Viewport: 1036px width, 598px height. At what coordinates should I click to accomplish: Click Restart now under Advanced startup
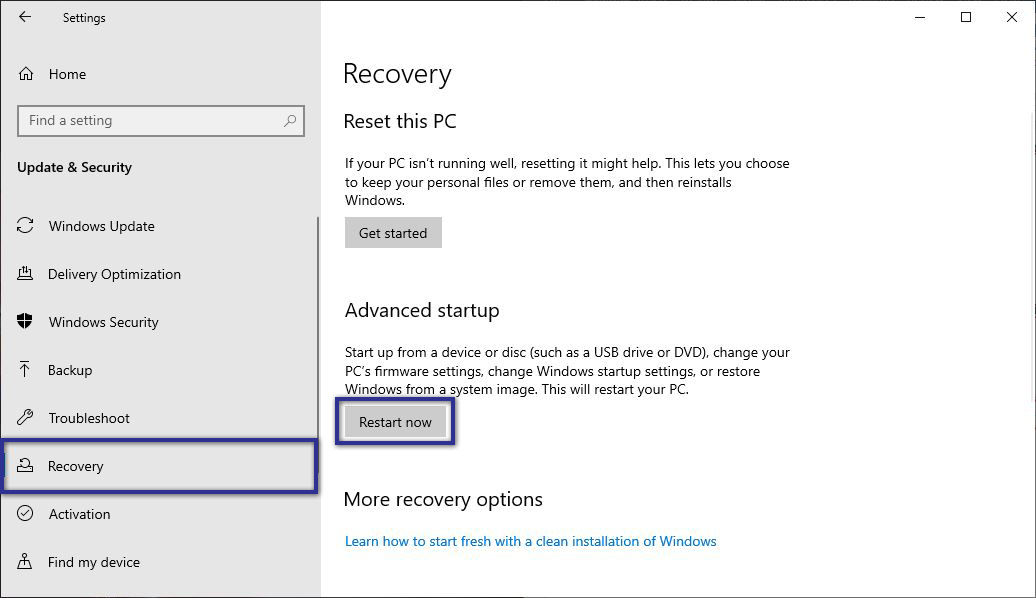(394, 421)
